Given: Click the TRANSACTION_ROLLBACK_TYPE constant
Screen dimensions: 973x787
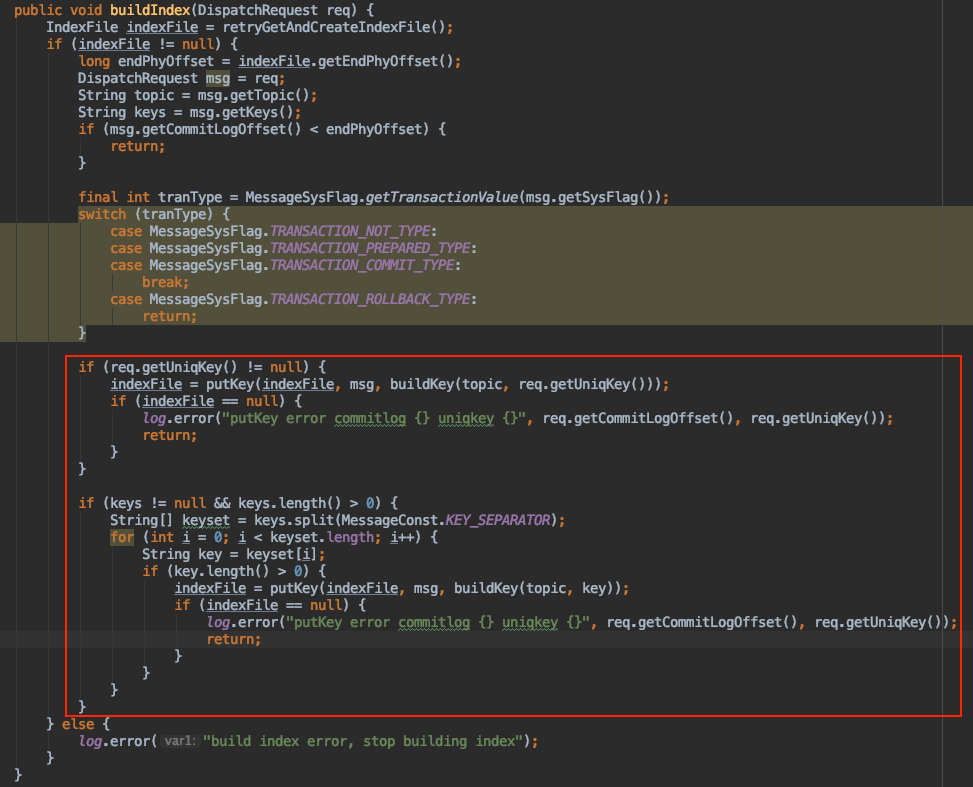Looking at the screenshot, I should click(370, 299).
